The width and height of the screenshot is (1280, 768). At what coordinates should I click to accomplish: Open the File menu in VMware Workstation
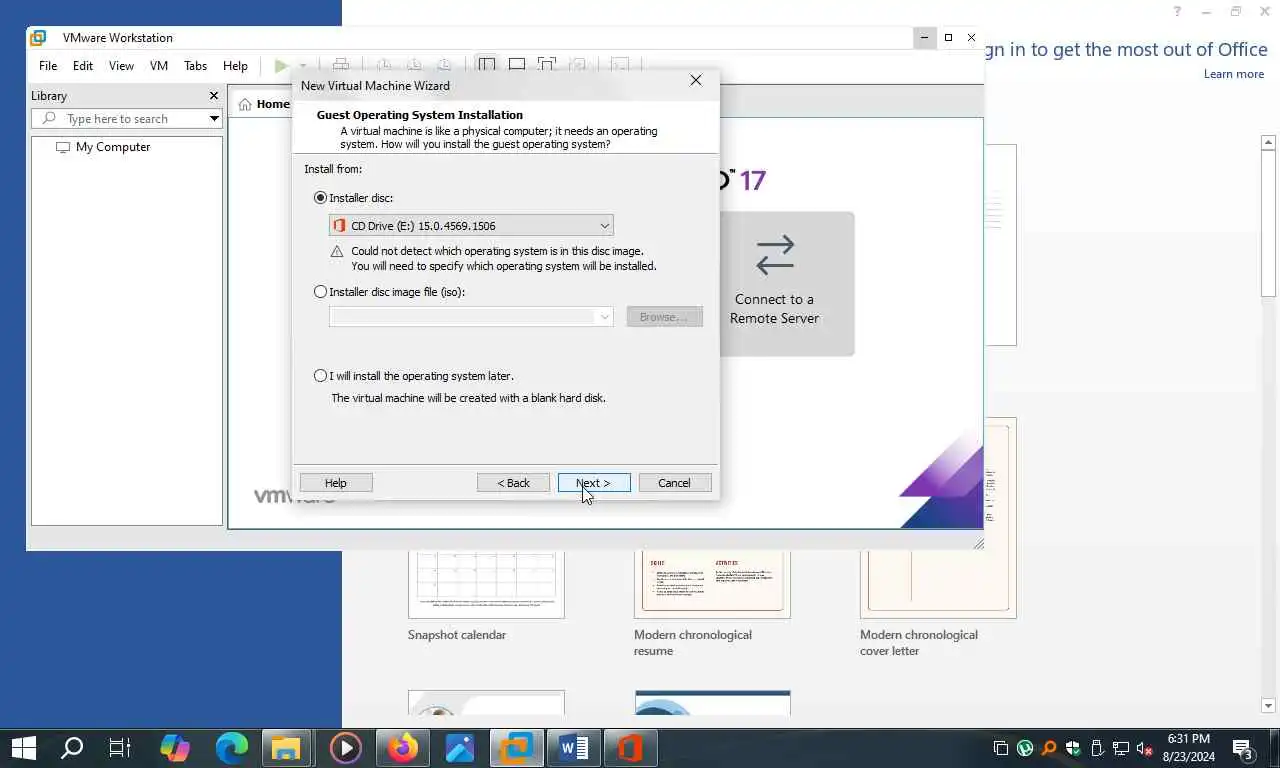coord(48,66)
